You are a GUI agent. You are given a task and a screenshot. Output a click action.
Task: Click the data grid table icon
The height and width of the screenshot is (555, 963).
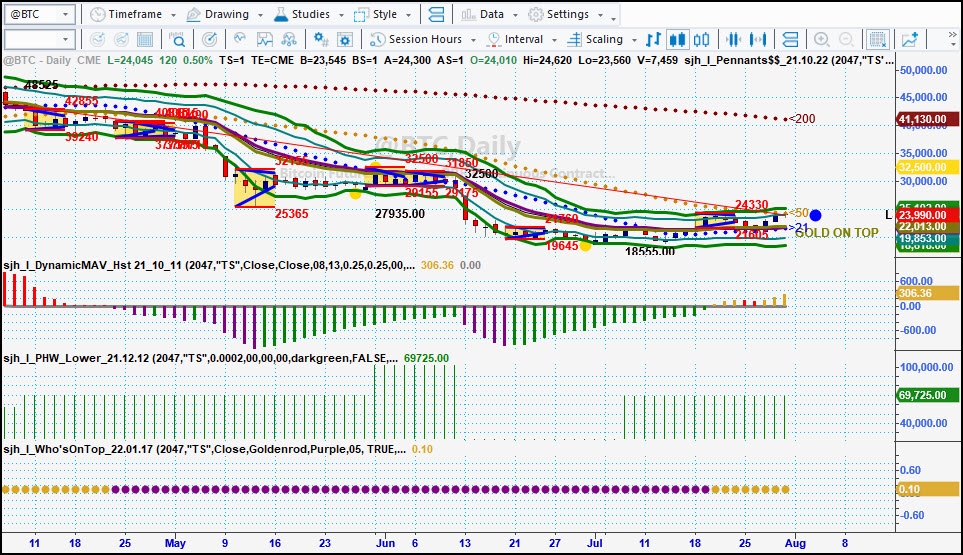pyautogui.click(x=145, y=39)
